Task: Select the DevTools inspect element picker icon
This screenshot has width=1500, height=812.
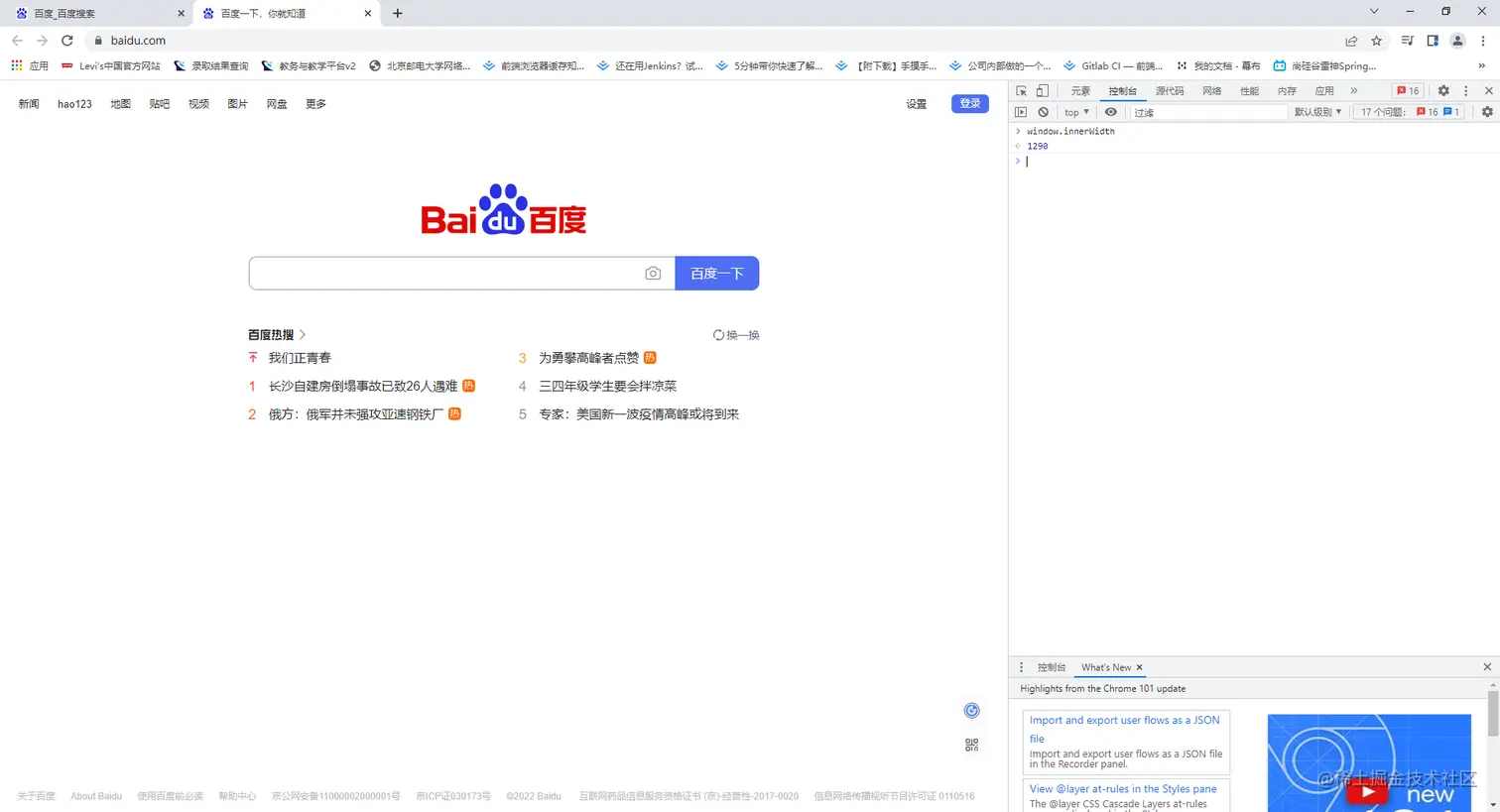Action: [1022, 90]
